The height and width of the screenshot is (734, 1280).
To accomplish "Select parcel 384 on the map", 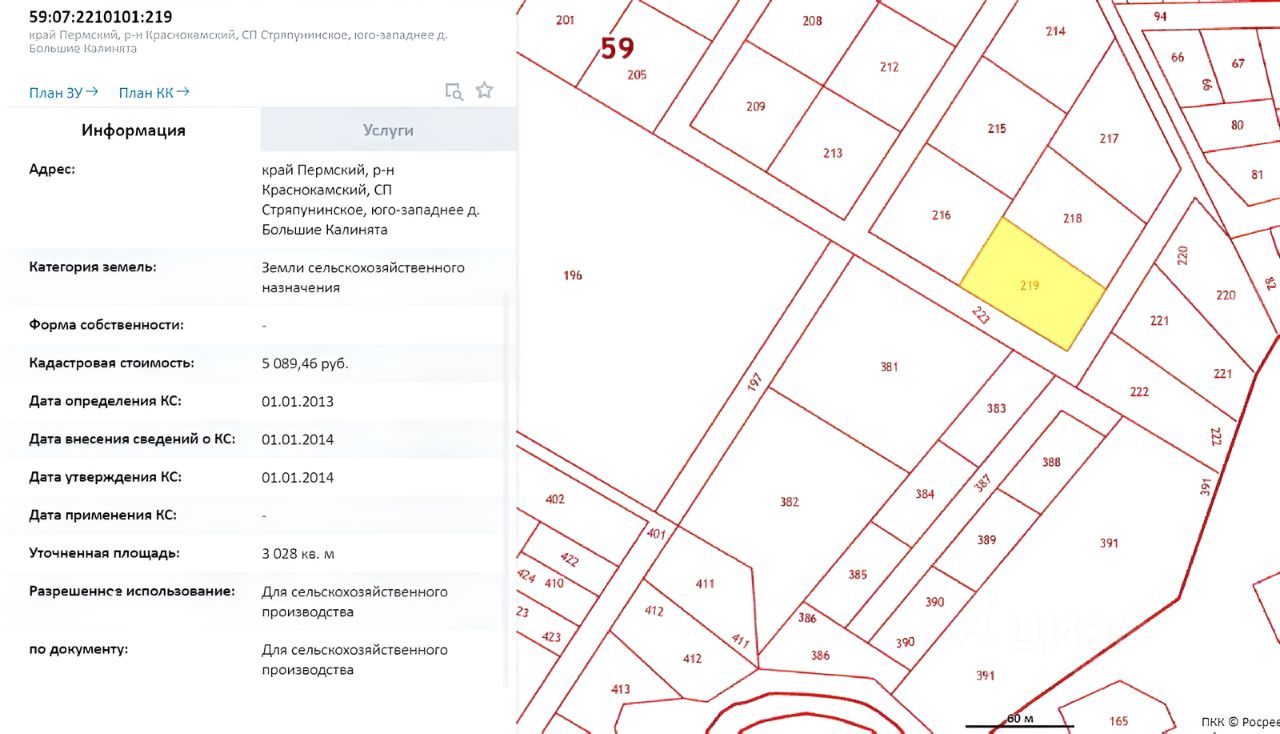I will (x=924, y=494).
